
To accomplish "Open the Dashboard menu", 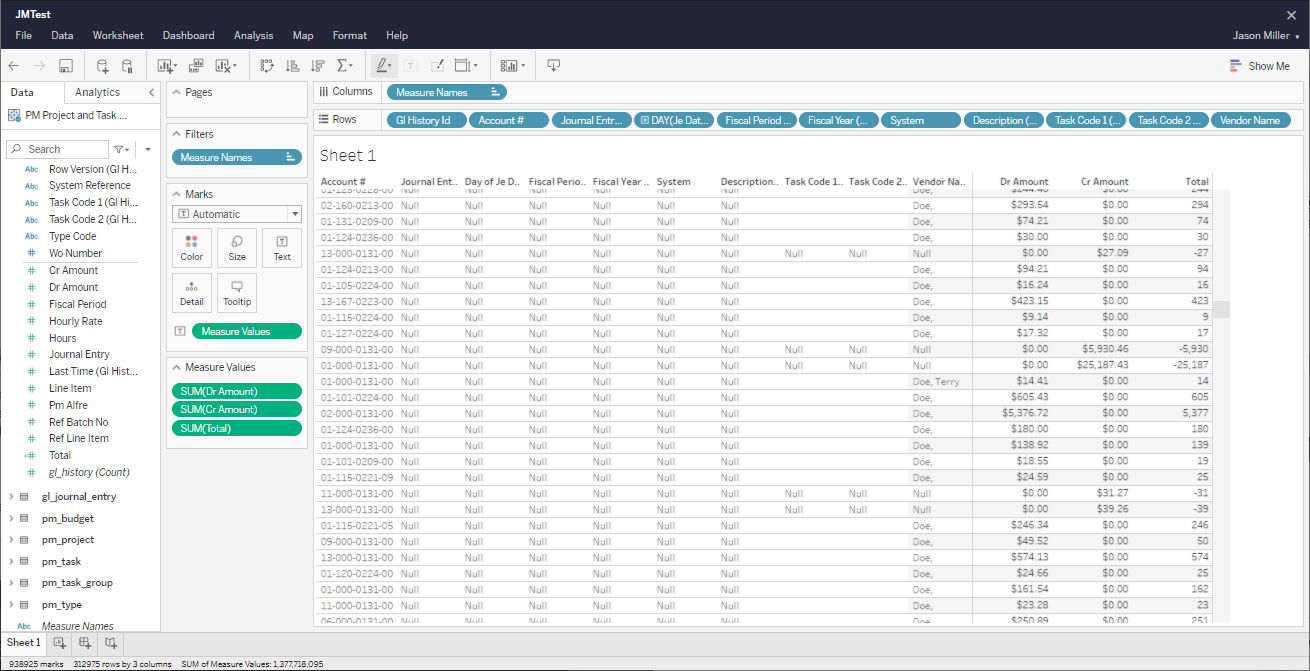I will [188, 35].
